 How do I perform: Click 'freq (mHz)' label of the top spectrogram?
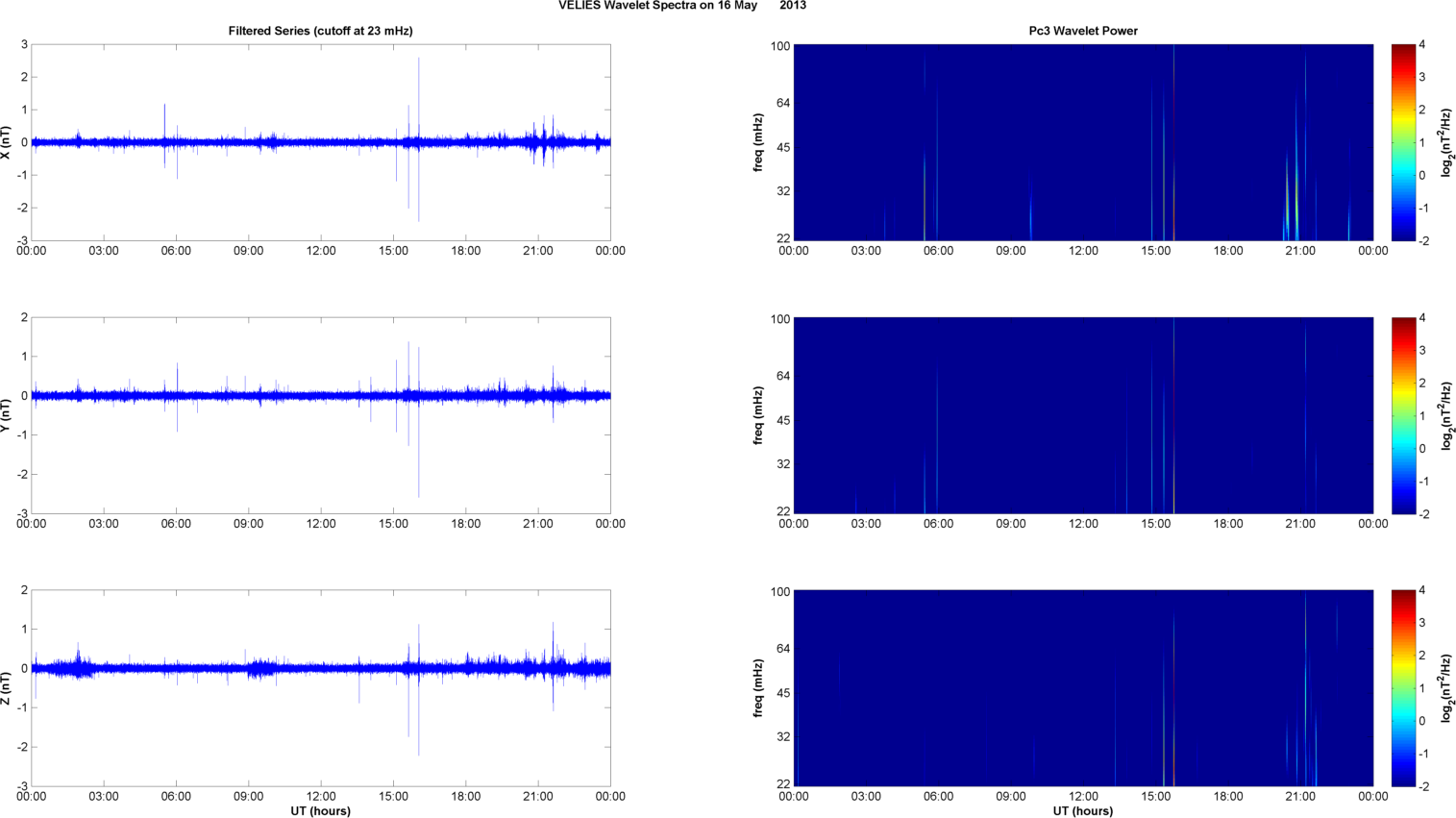(758, 142)
